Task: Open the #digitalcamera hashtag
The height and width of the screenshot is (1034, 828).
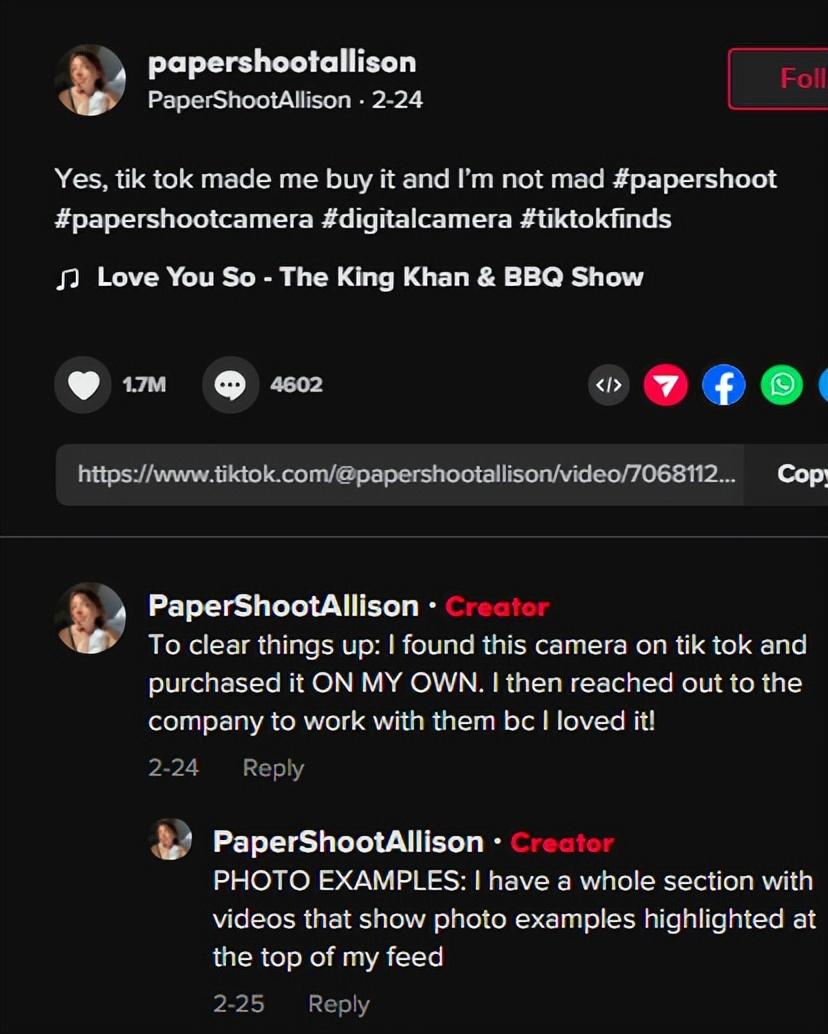Action: (417, 219)
